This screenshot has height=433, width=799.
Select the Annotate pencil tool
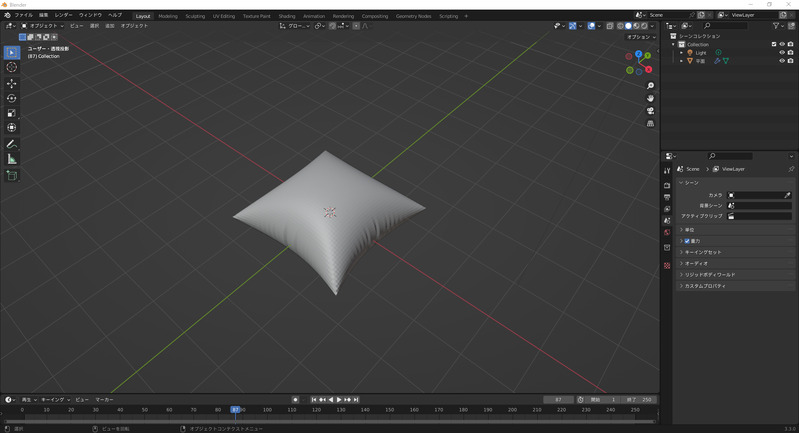(x=12, y=144)
